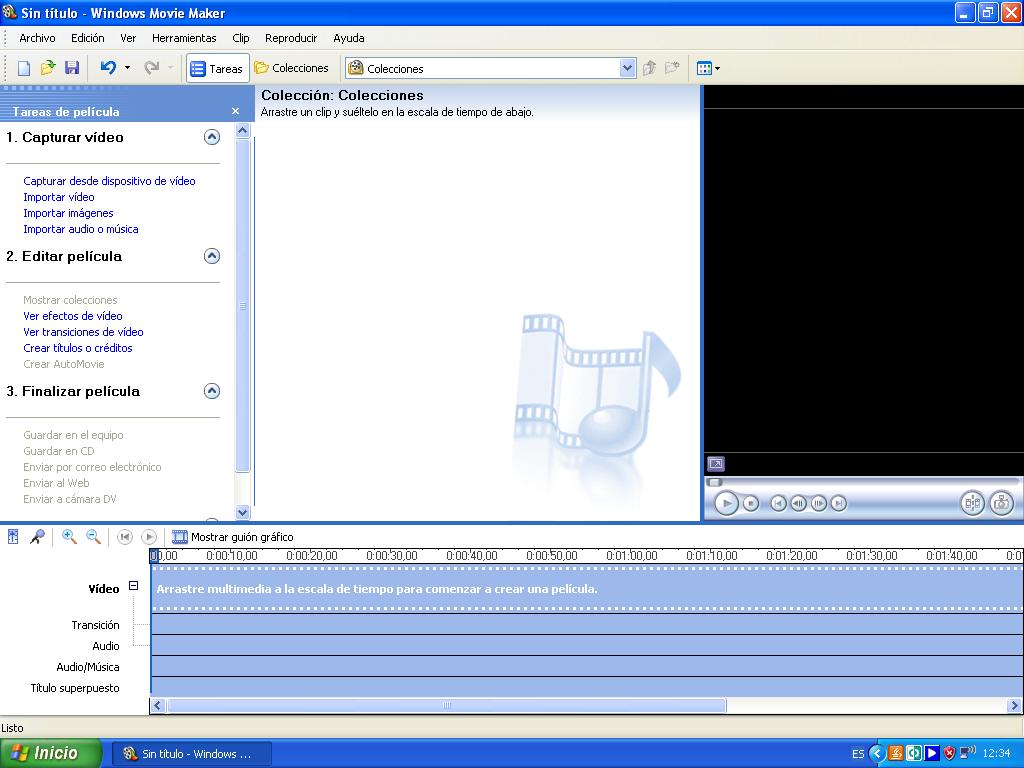
Task: Click the Zoom Timeline Out icon
Action: click(93, 537)
